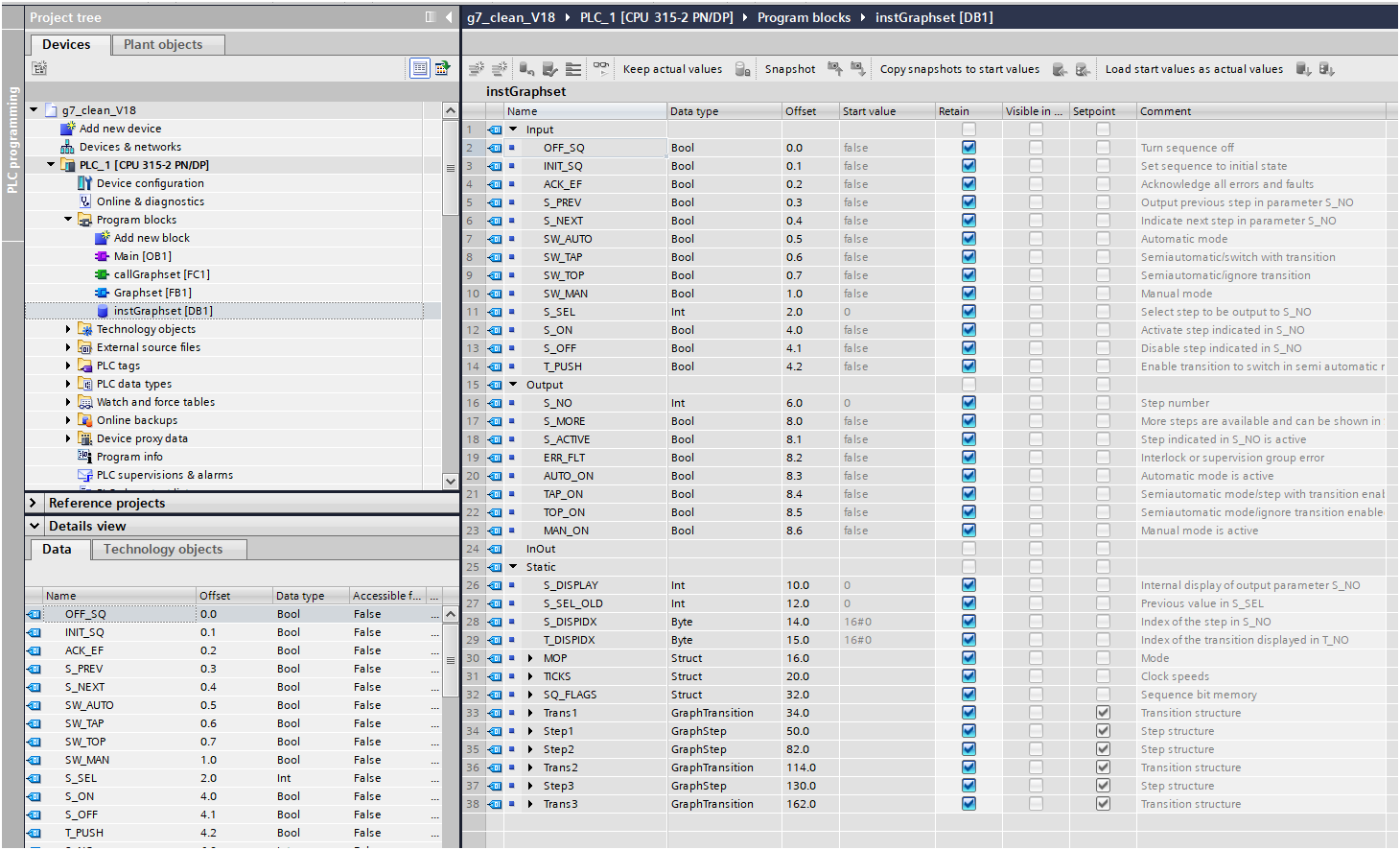Click the first icon after Copy snapshots

click(1060, 69)
